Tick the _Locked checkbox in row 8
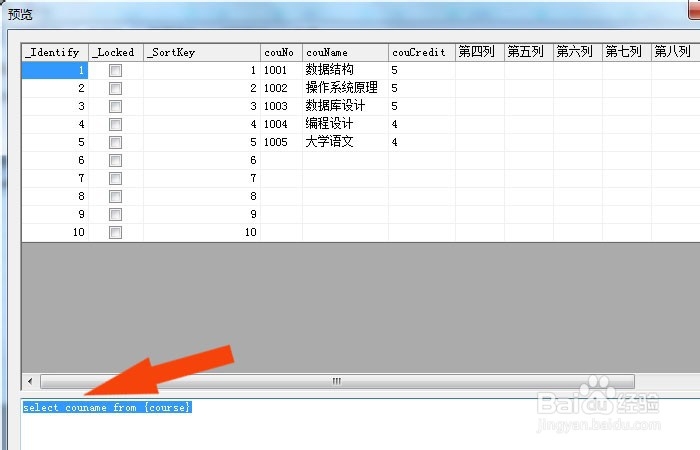Screen dimensions: 700x450 [116, 196]
